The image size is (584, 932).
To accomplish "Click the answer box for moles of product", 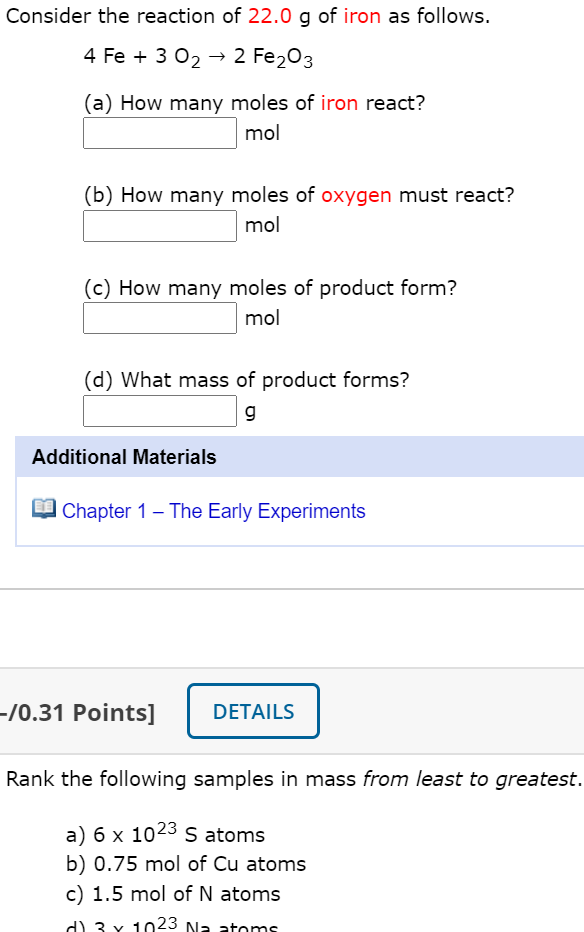I will tap(158, 318).
